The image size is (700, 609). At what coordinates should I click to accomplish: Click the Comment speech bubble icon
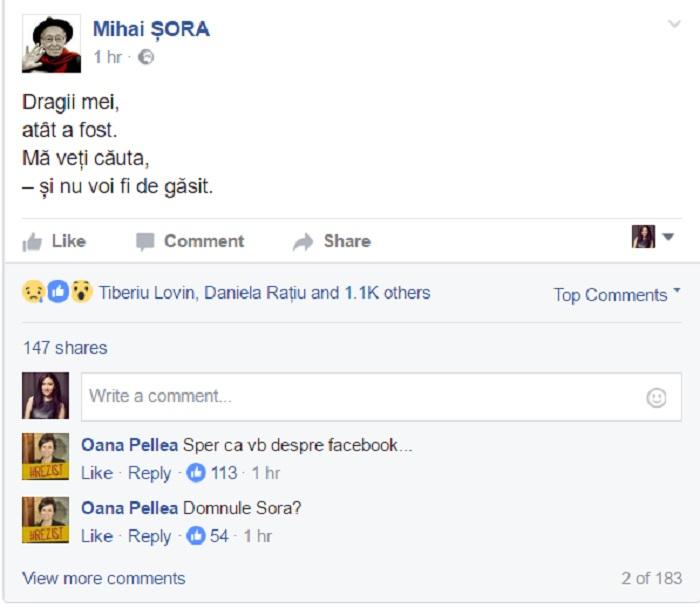coord(146,241)
